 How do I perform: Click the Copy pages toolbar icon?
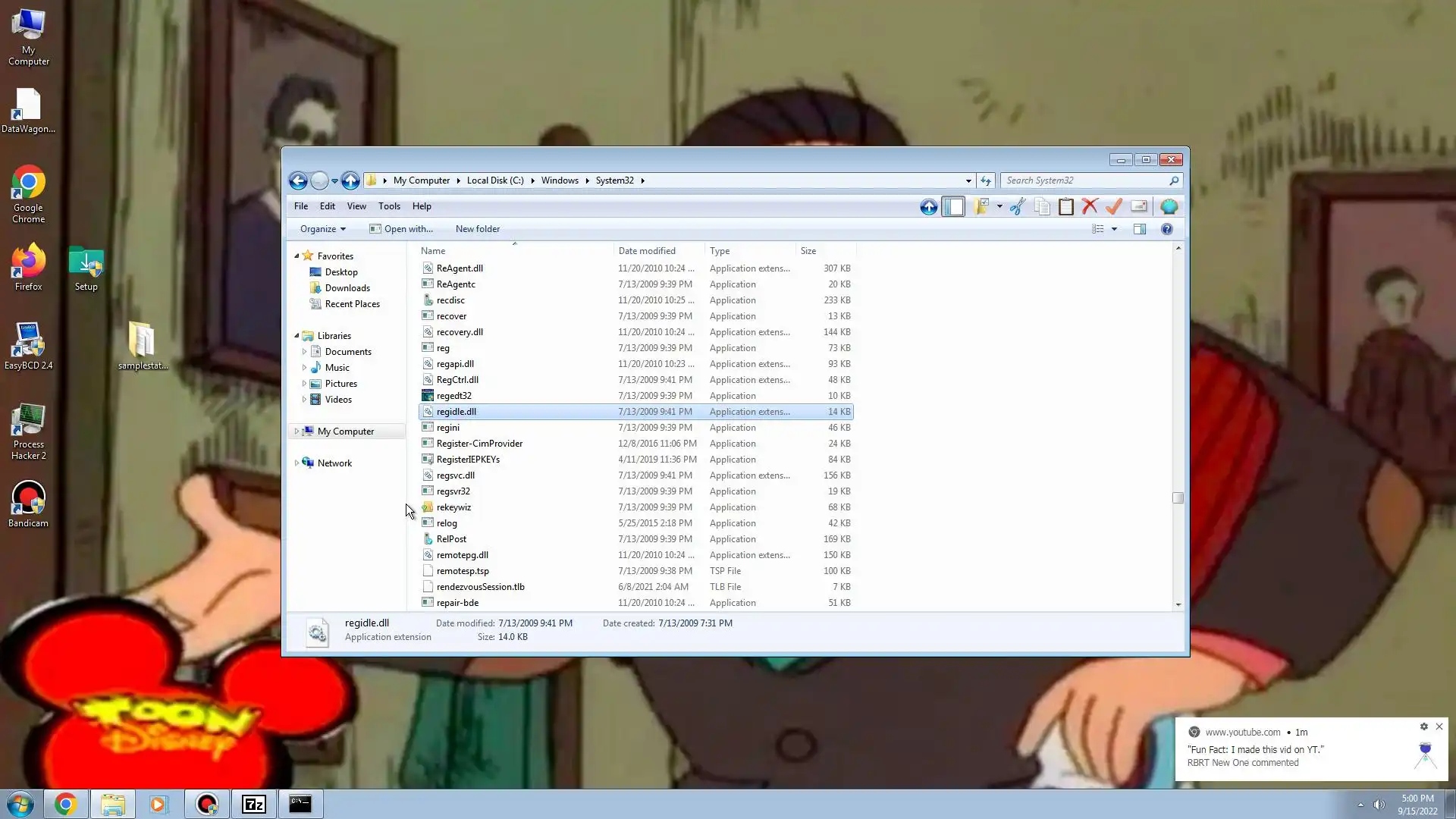coord(1042,206)
